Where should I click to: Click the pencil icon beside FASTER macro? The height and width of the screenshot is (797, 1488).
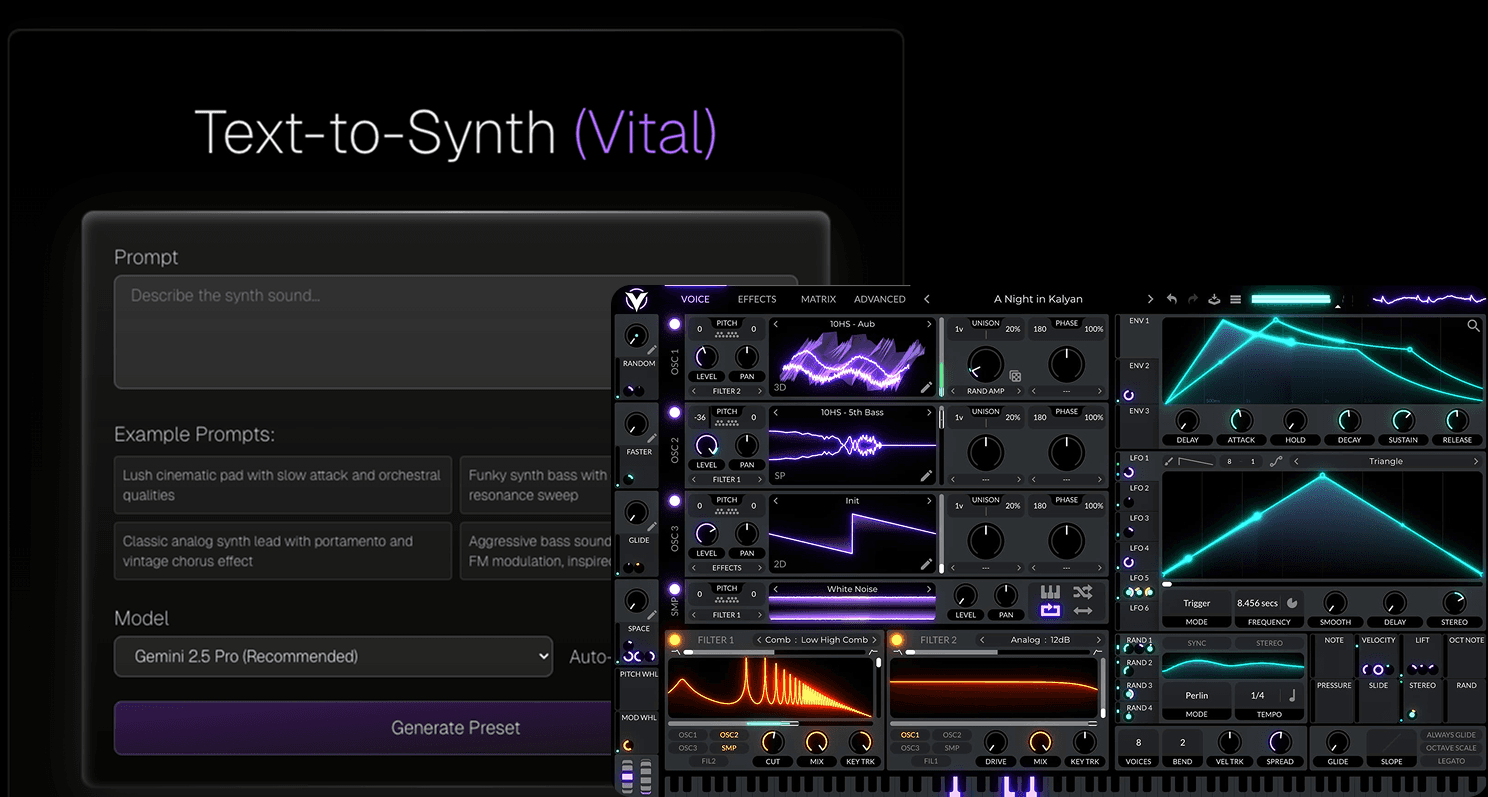point(652,439)
